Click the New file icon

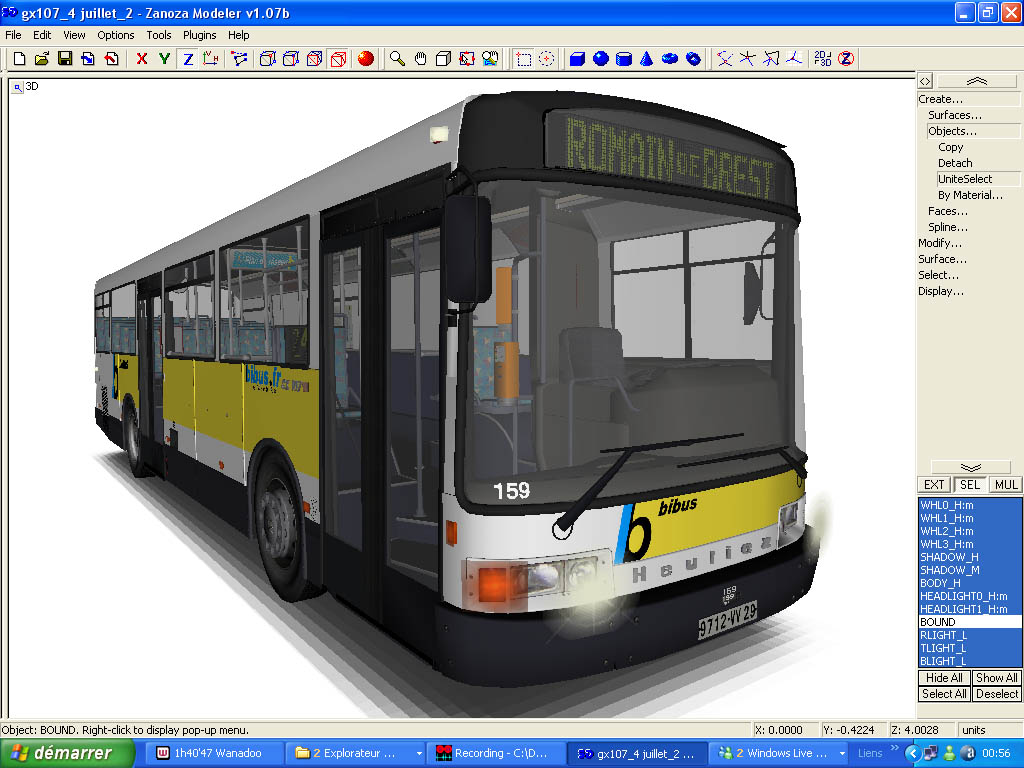[20, 59]
